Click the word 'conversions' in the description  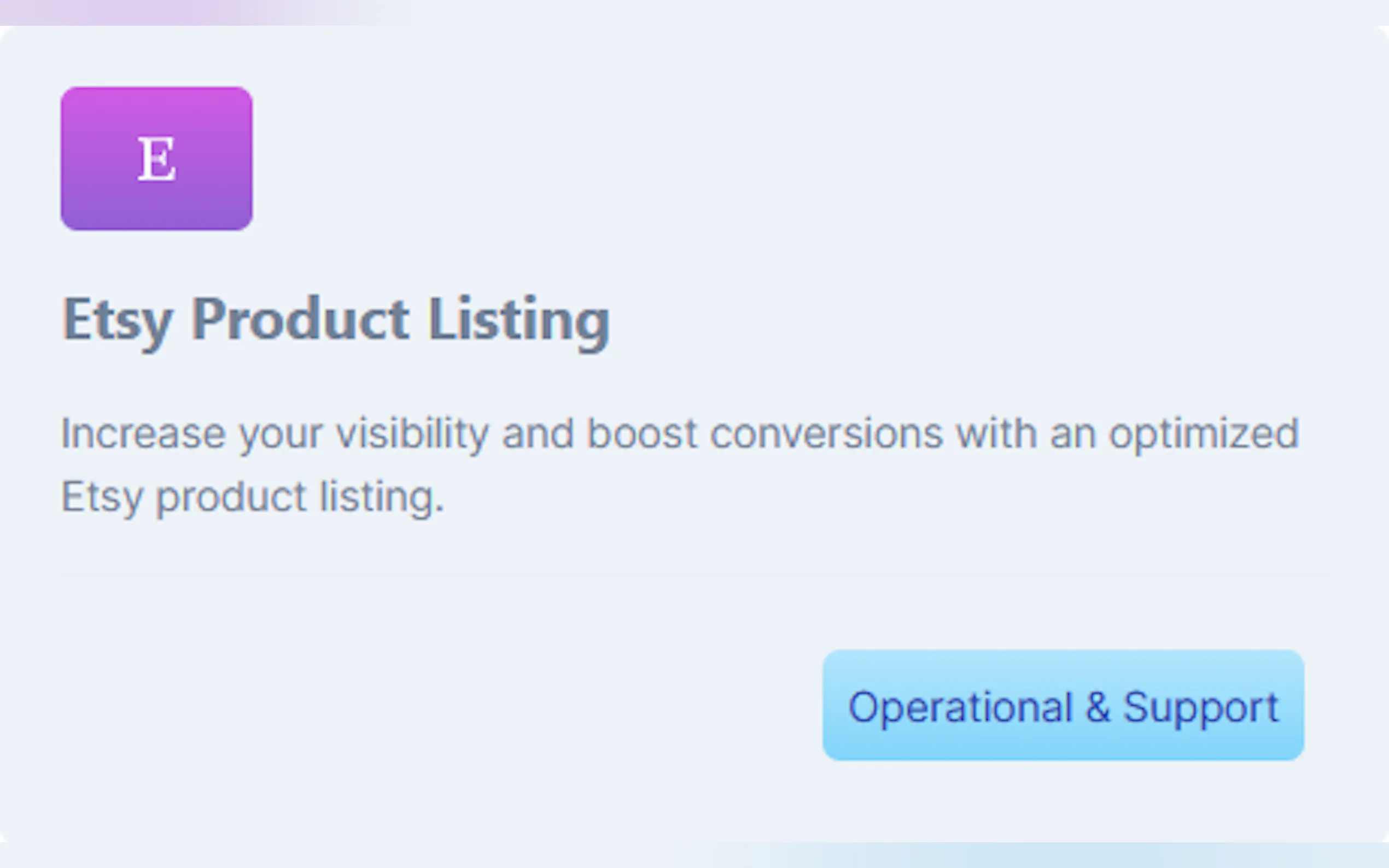click(826, 433)
